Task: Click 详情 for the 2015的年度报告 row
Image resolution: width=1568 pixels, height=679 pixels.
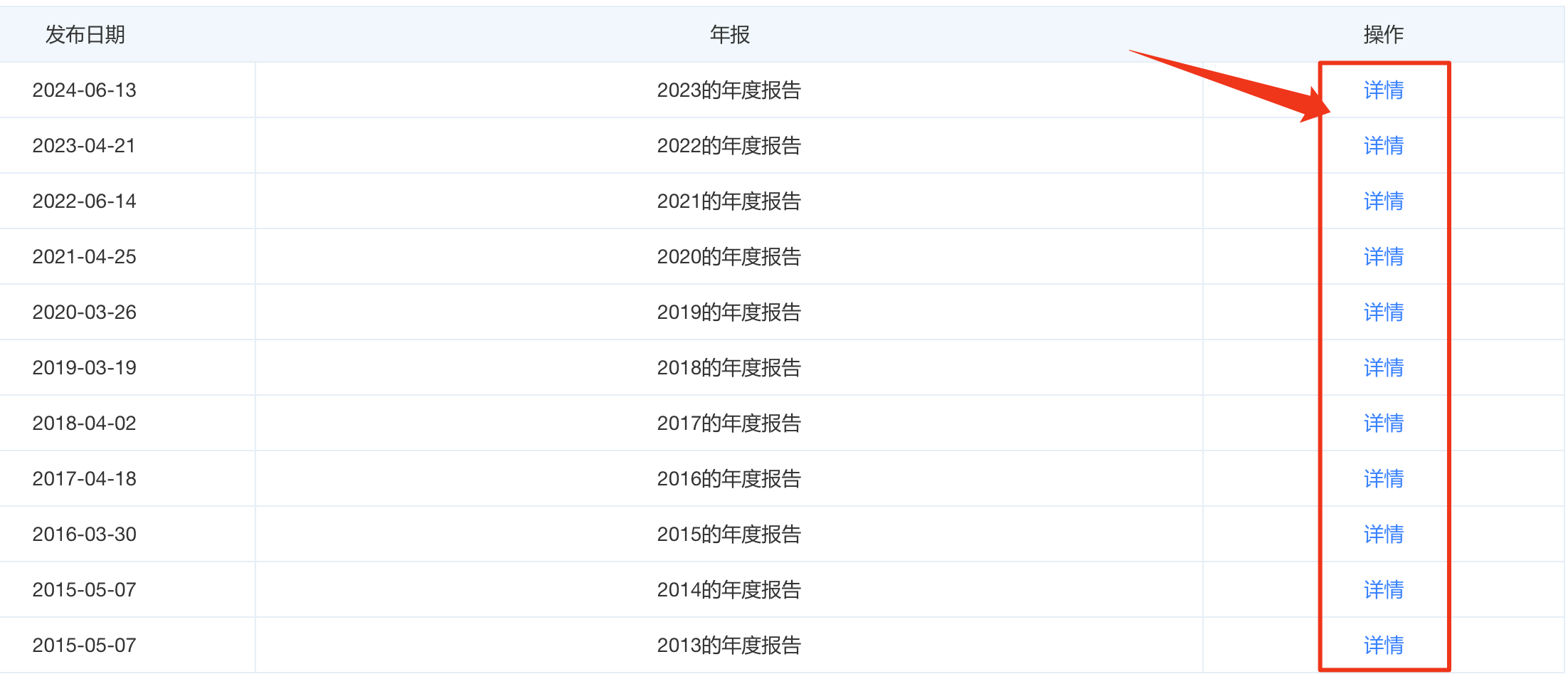Action: pyautogui.click(x=1383, y=535)
